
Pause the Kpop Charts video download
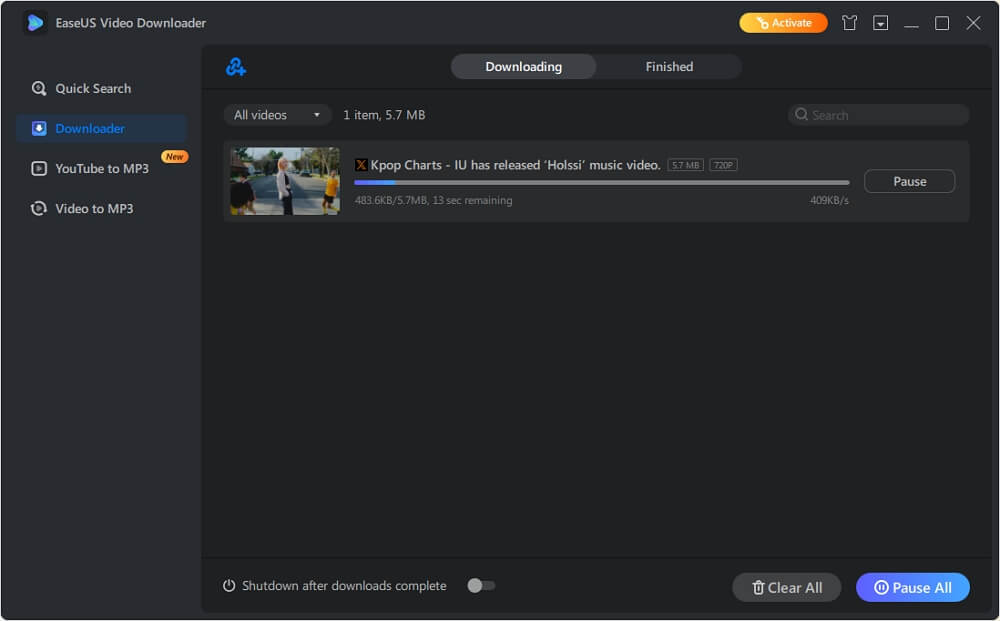coord(909,181)
